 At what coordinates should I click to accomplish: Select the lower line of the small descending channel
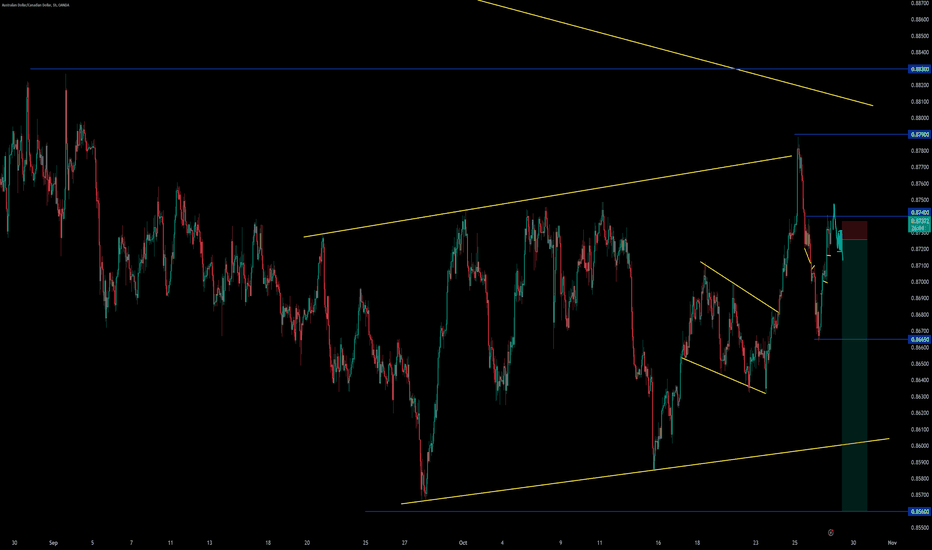[723, 376]
